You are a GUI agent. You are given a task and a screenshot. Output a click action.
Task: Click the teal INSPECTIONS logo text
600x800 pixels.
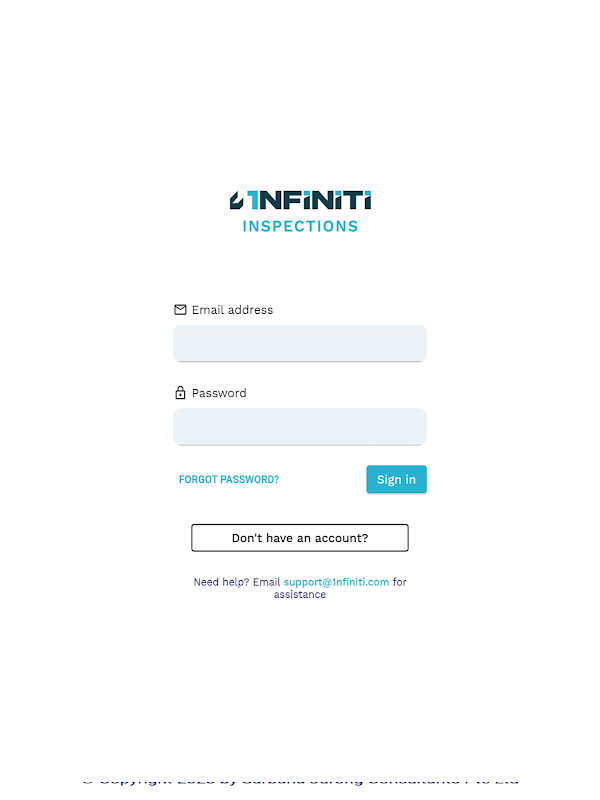click(300, 226)
